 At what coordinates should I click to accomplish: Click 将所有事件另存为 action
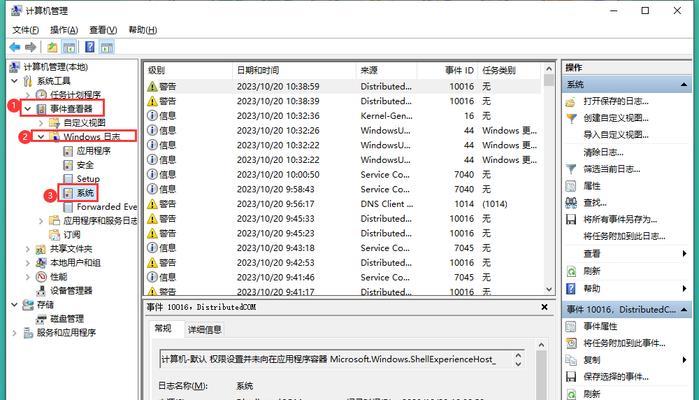pos(620,219)
